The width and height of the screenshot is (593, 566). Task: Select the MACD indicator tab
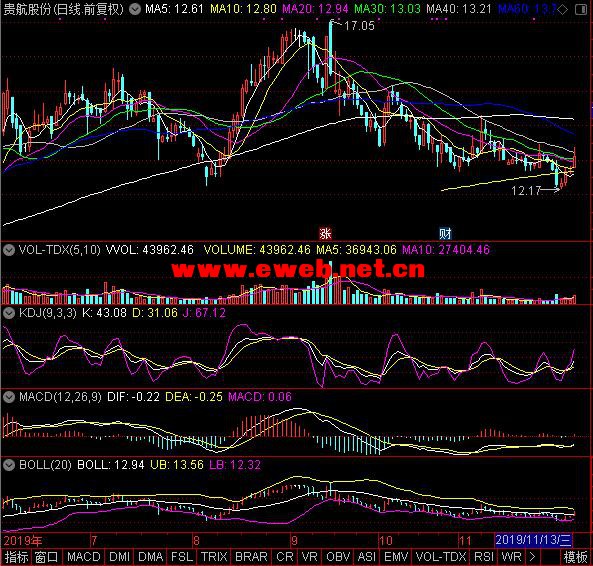pyautogui.click(x=84, y=557)
